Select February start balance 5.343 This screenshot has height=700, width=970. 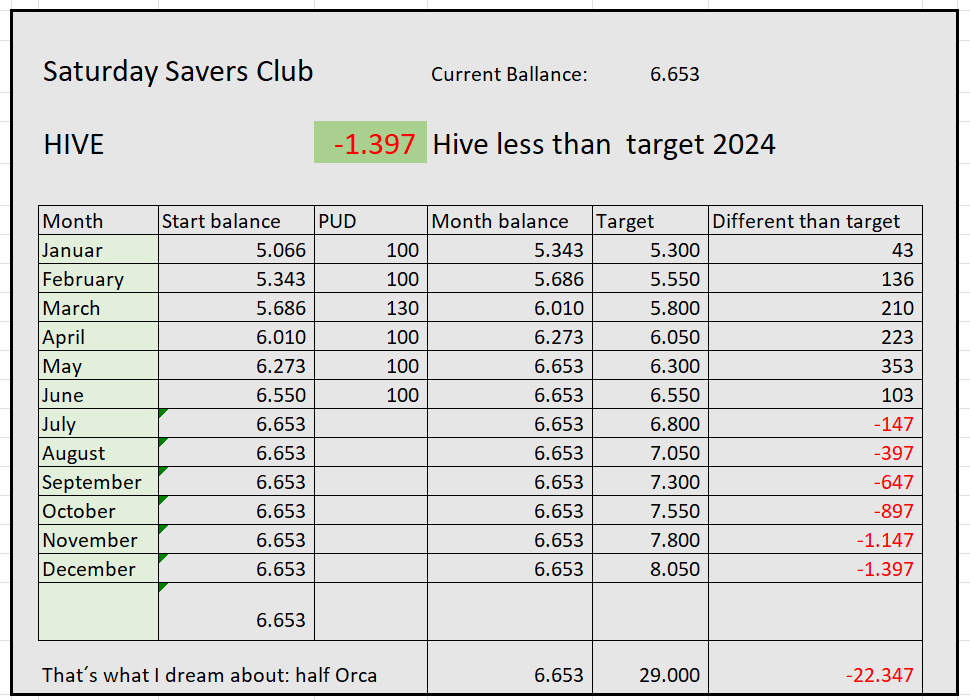(x=236, y=279)
